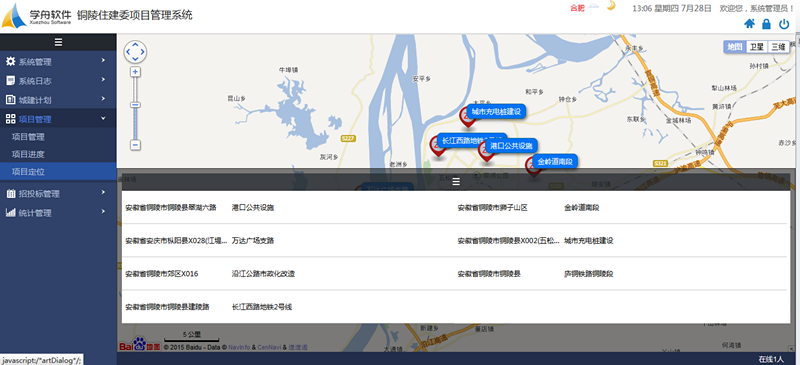Screen dimensions: 800x365
Task: Switch map to 三维 3D view
Action: click(x=778, y=47)
